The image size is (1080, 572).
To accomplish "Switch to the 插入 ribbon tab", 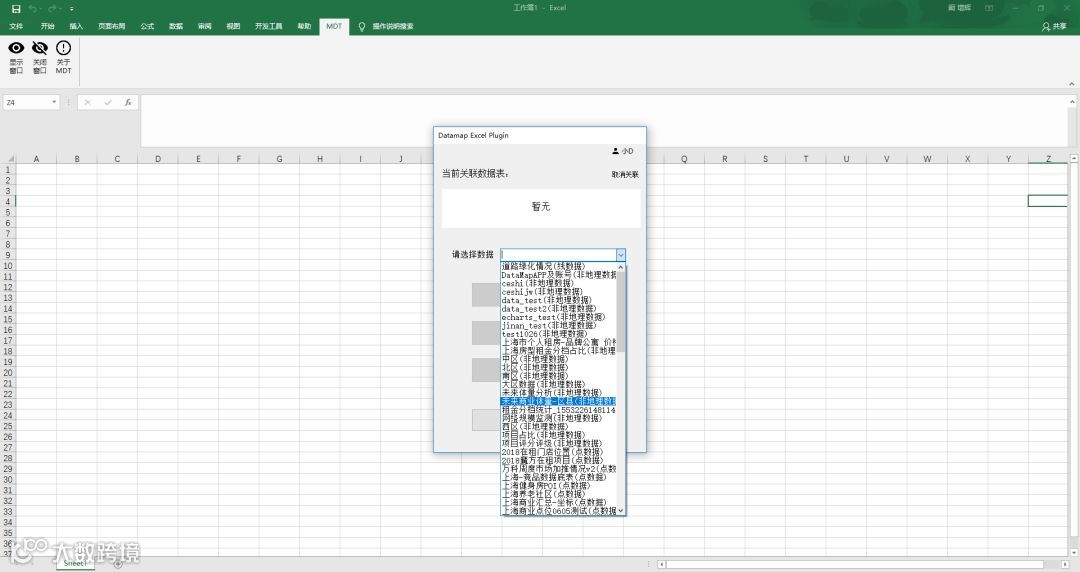I will point(76,26).
